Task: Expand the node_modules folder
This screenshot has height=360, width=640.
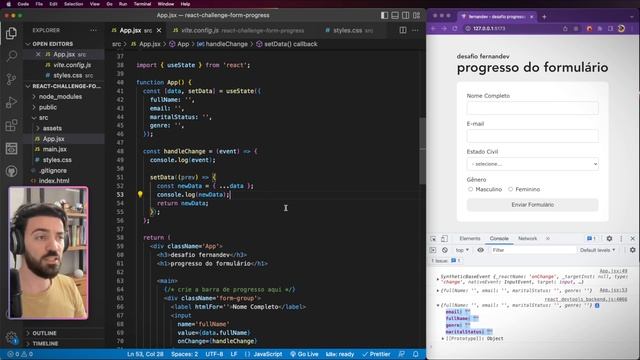Action: tap(60, 97)
